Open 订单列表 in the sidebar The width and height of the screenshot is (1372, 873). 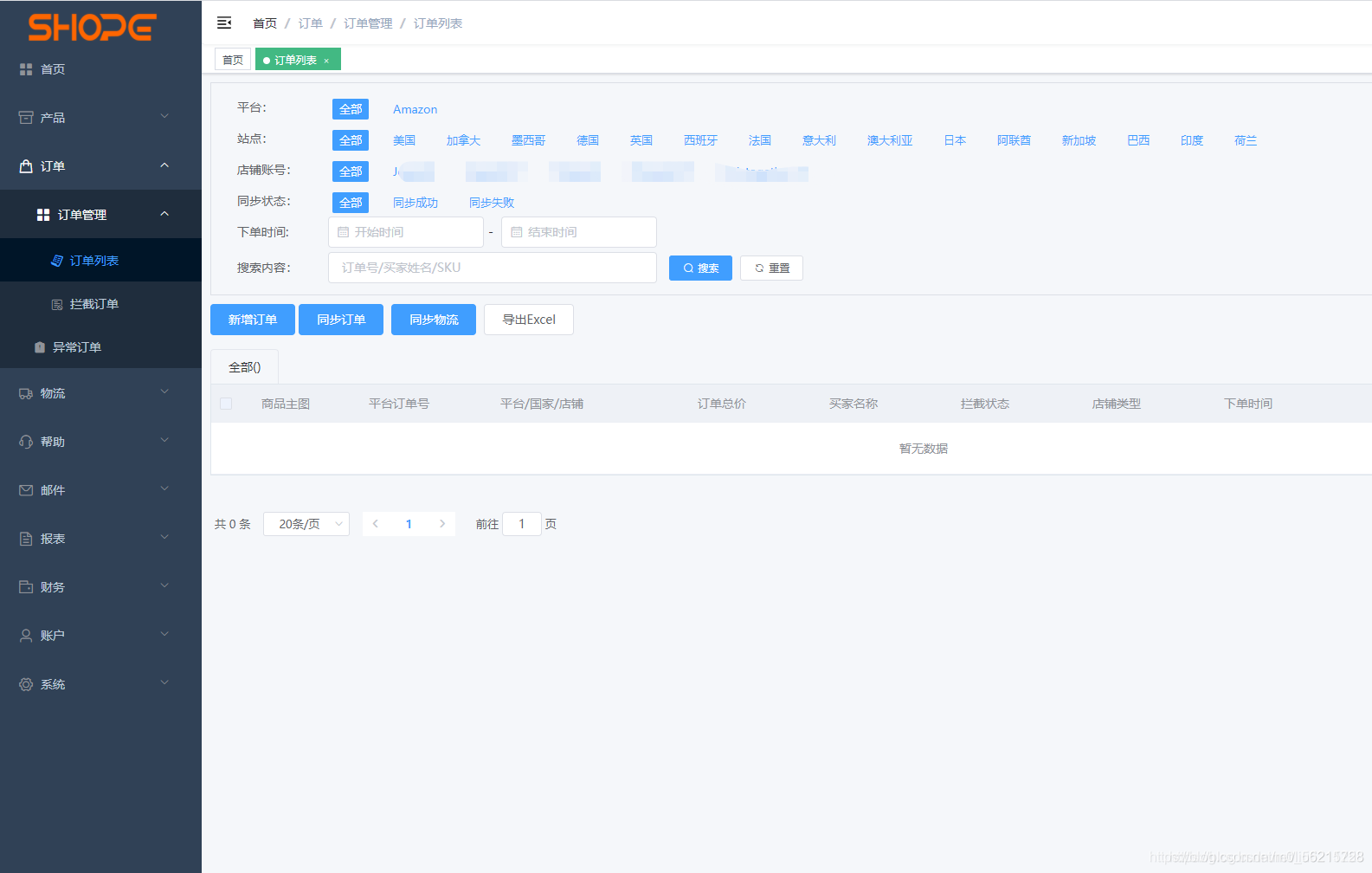coord(100,261)
